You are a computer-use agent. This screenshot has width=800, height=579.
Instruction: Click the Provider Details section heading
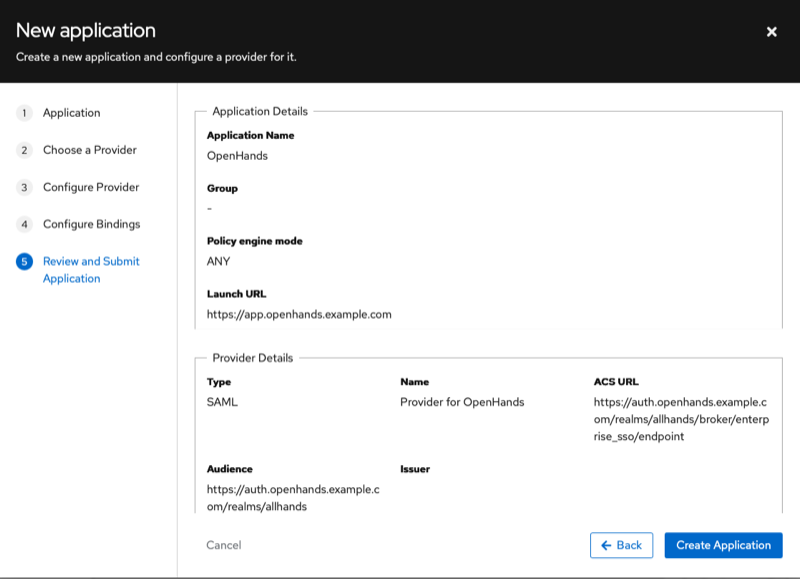pos(253,358)
